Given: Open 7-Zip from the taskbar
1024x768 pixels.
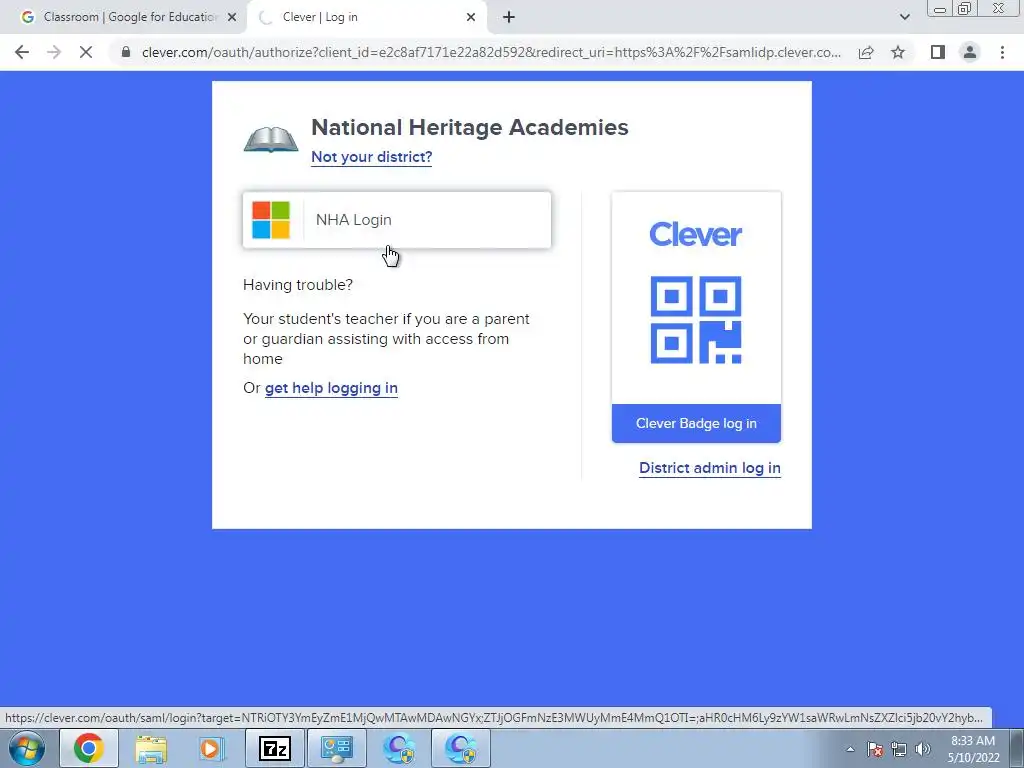Looking at the screenshot, I should [274, 748].
